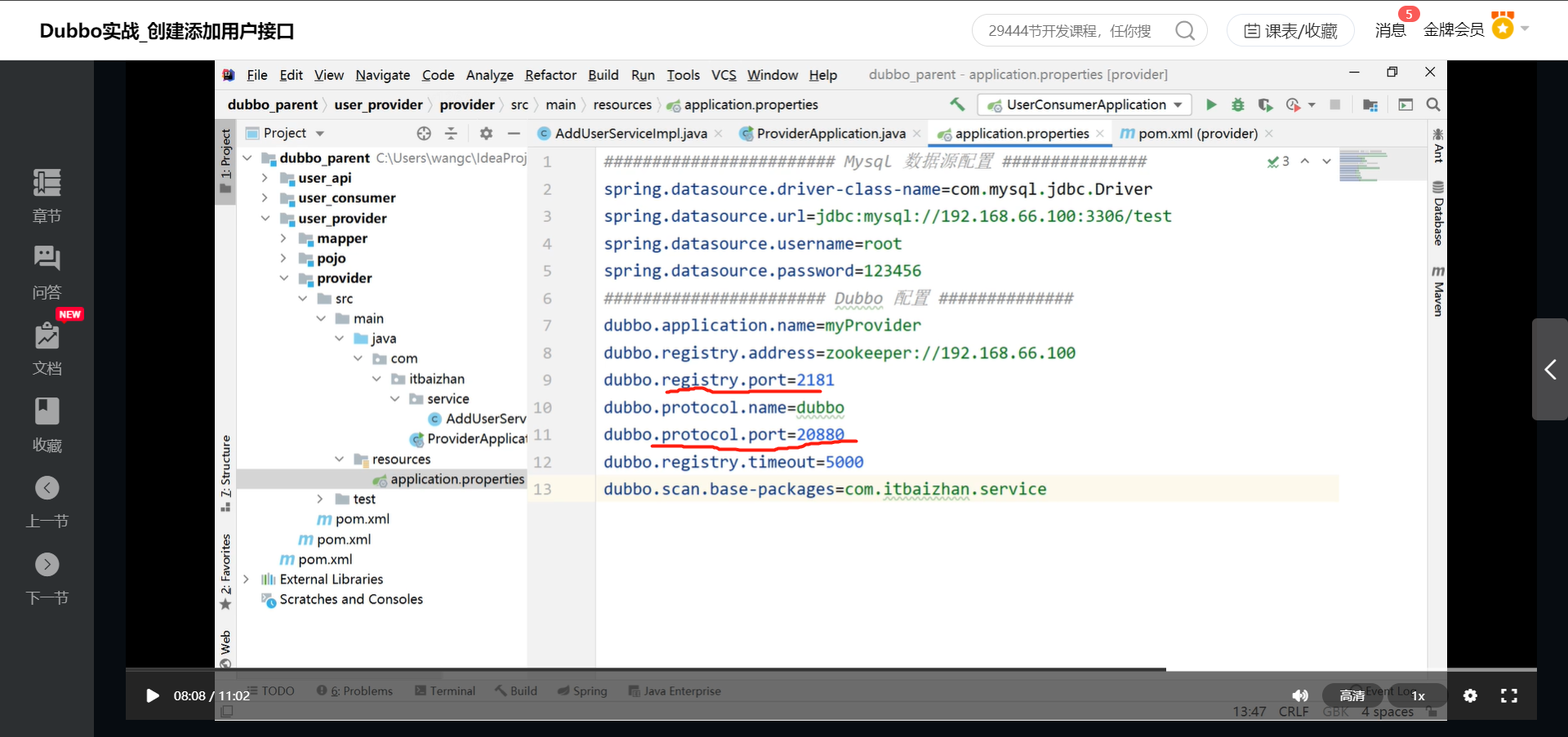Click Run with Coverage icon
This screenshot has width=1568, height=737.
click(1265, 104)
